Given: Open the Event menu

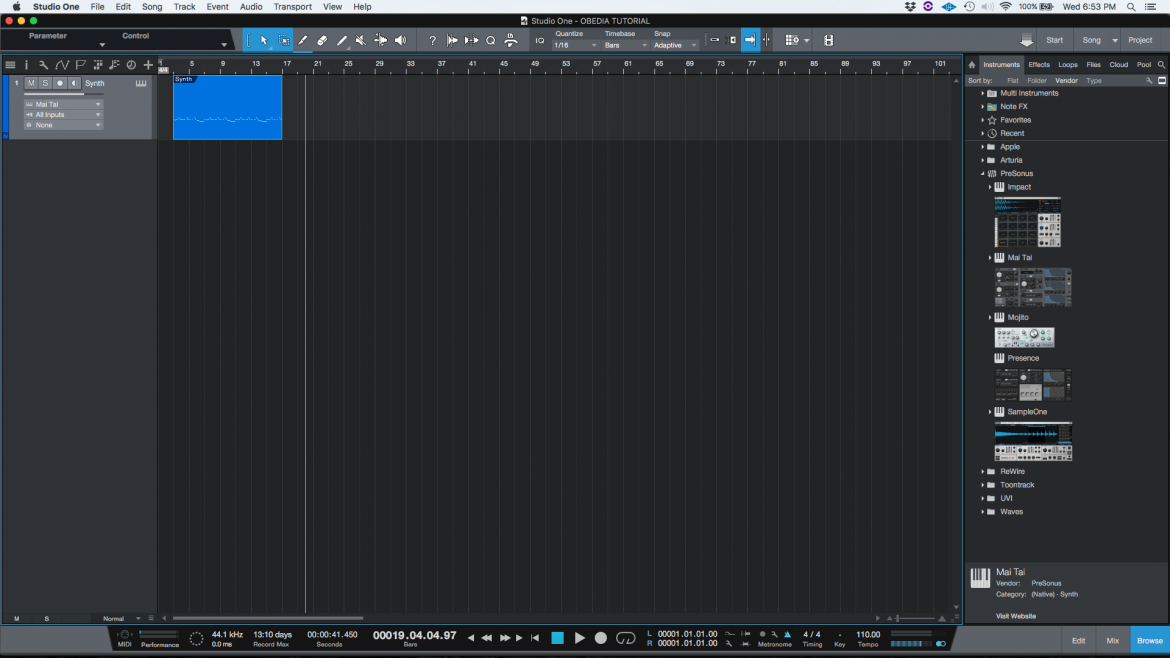Looking at the screenshot, I should pyautogui.click(x=217, y=7).
